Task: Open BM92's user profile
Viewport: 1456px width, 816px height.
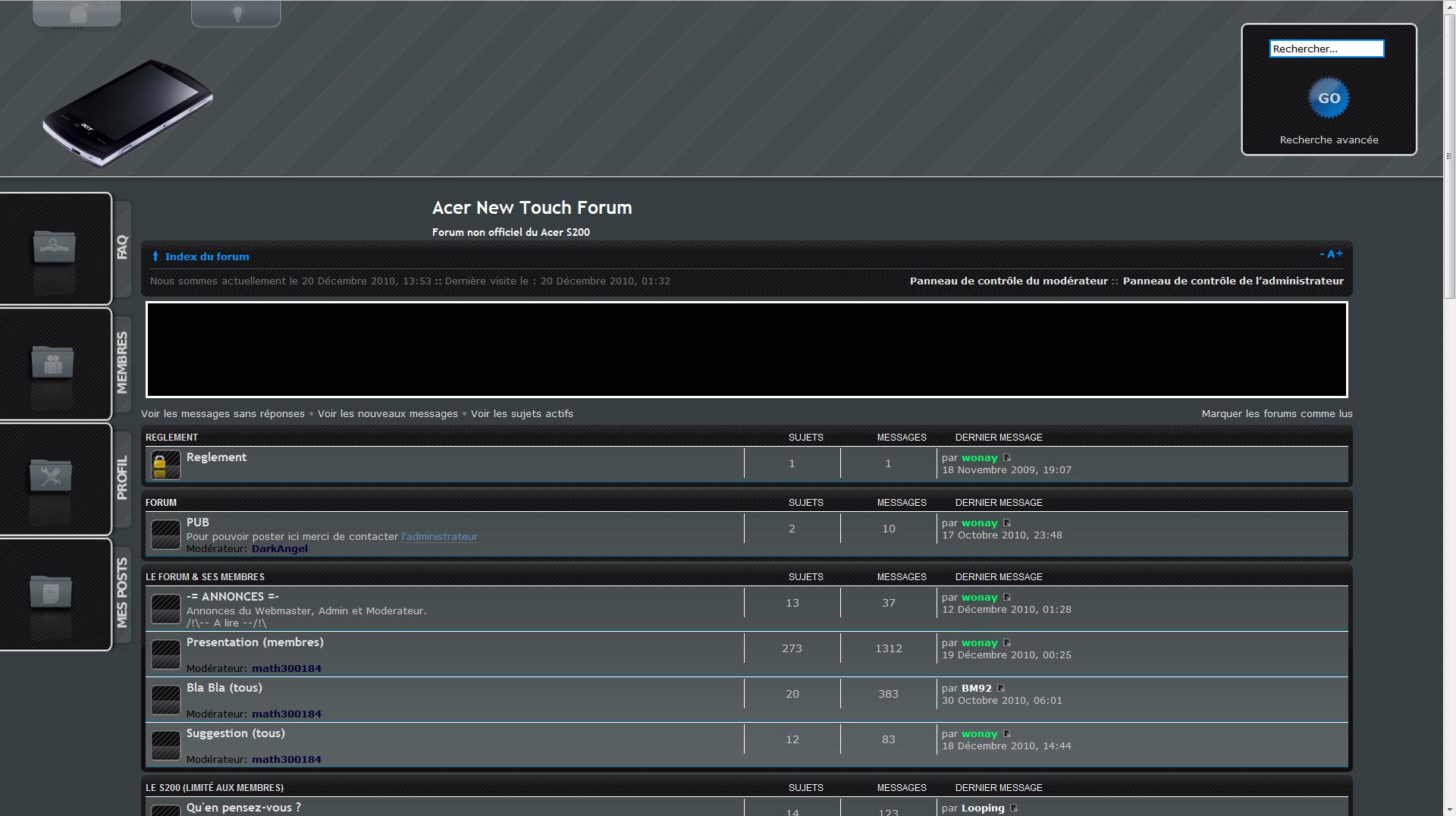Action: coord(977,689)
